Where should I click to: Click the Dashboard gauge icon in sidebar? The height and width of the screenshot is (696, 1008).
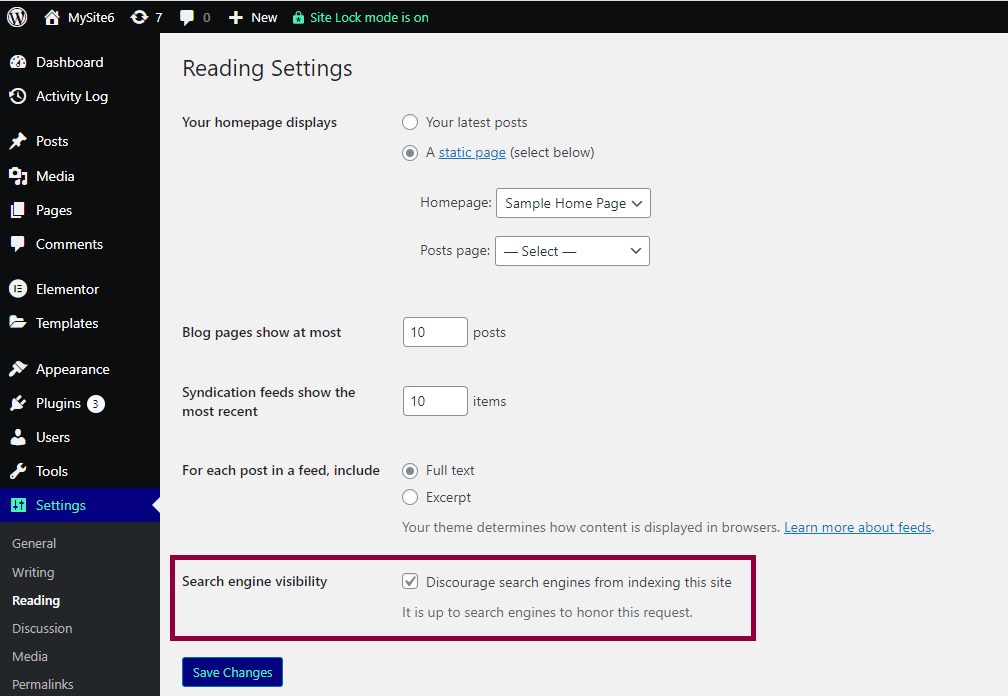click(18, 62)
